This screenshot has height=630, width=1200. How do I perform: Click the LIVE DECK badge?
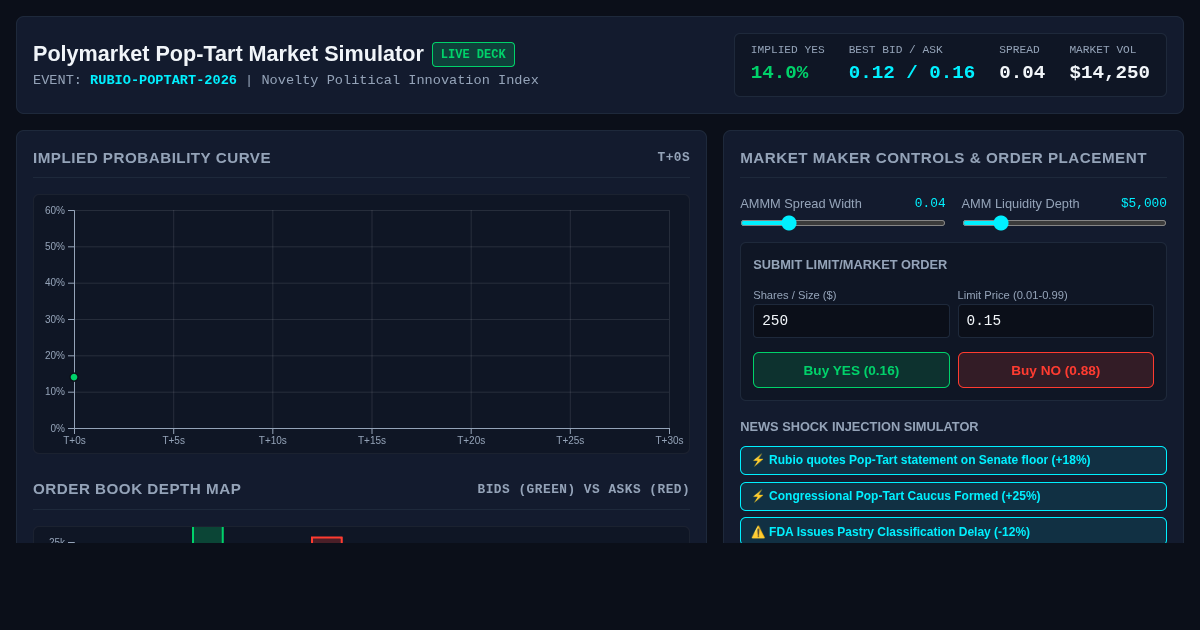473,55
